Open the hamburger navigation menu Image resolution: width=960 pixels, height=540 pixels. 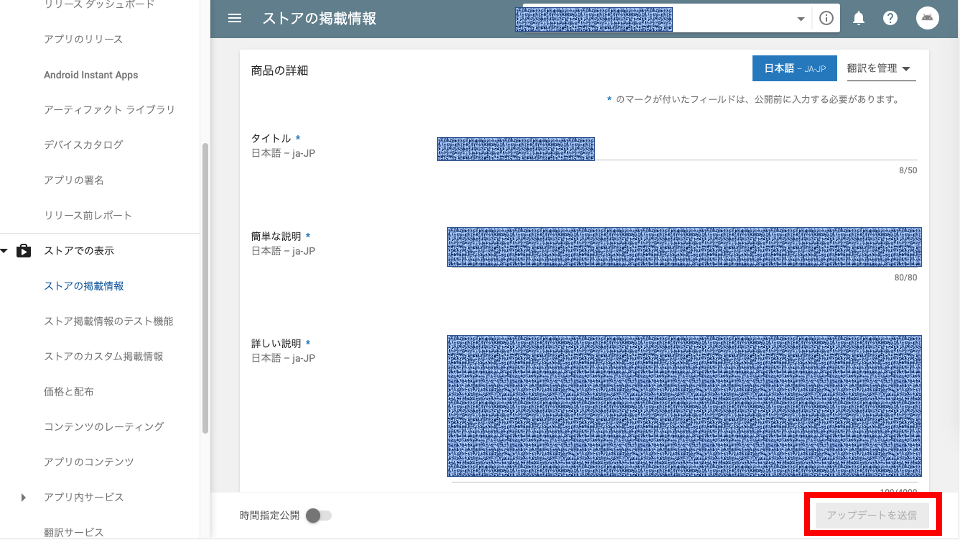tap(234, 18)
